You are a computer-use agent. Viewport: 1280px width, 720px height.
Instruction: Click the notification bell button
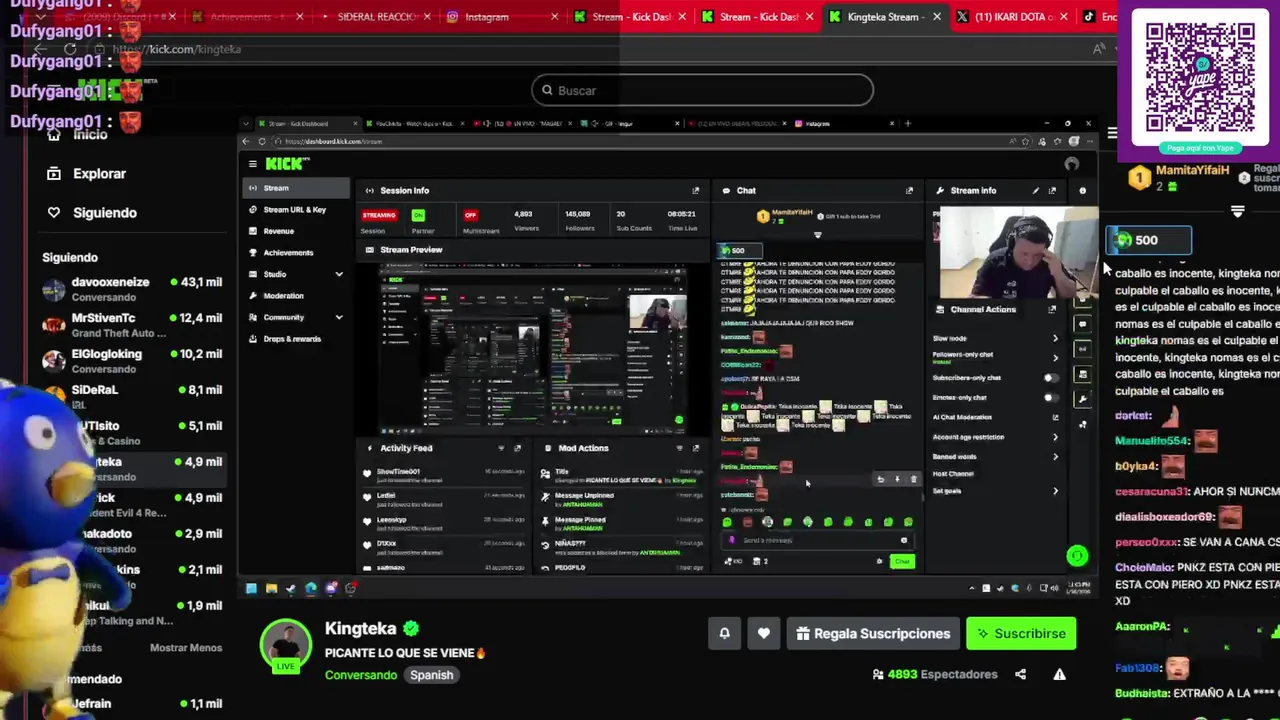point(724,633)
